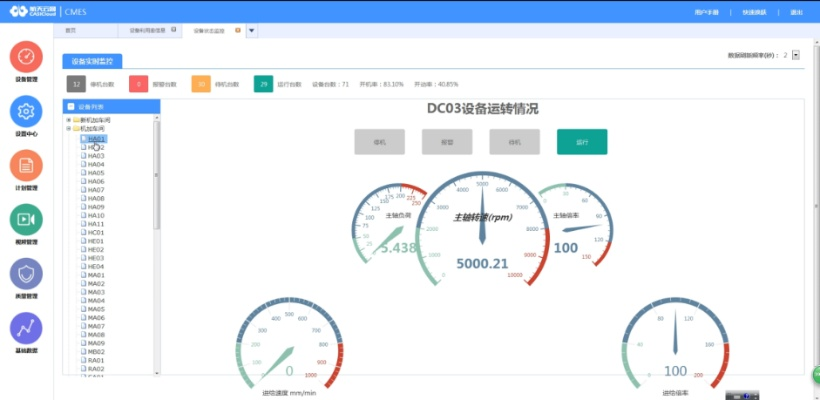Select device HA06 in tree
820x400 pixels.
[96, 181]
